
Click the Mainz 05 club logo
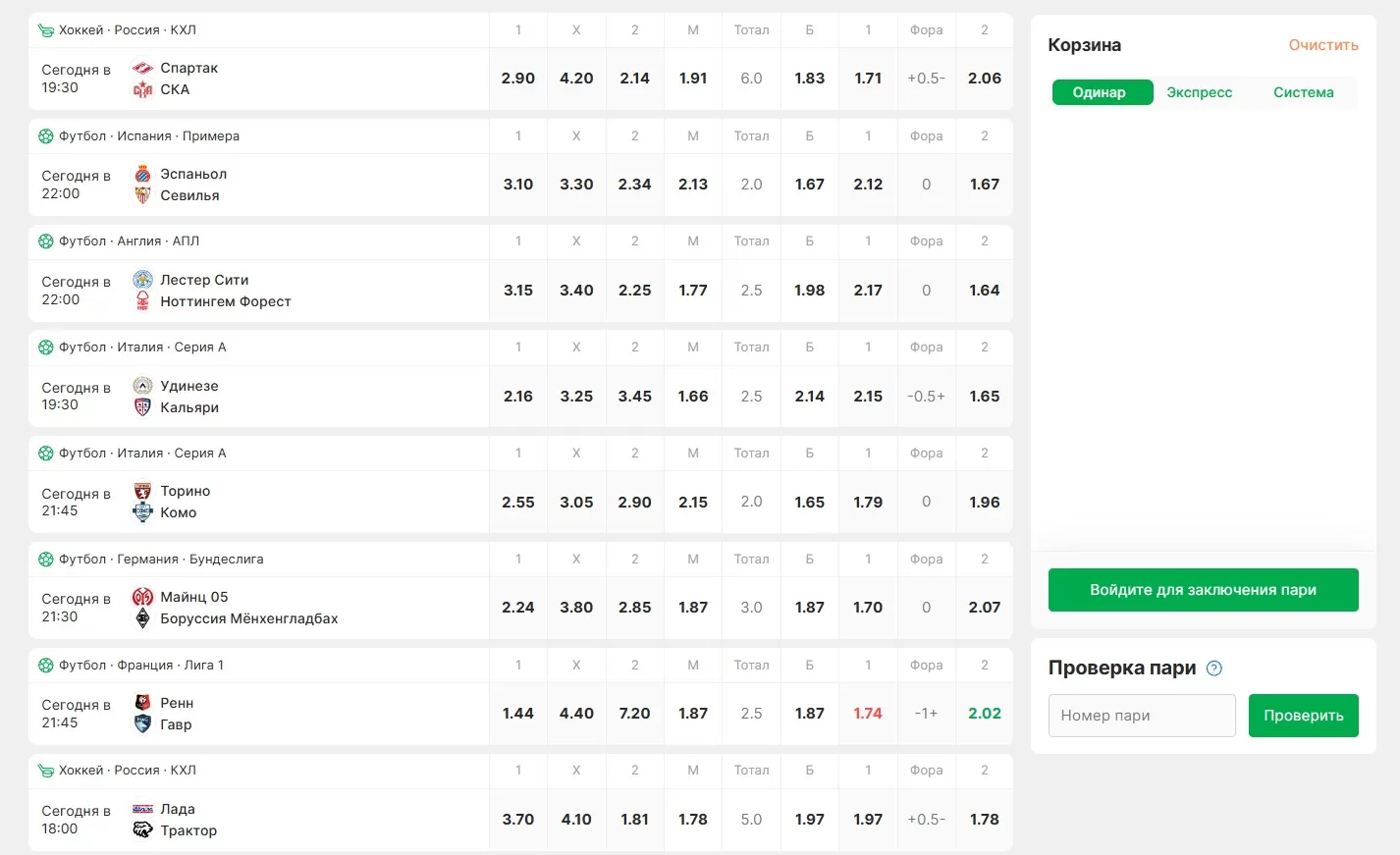coord(142,597)
